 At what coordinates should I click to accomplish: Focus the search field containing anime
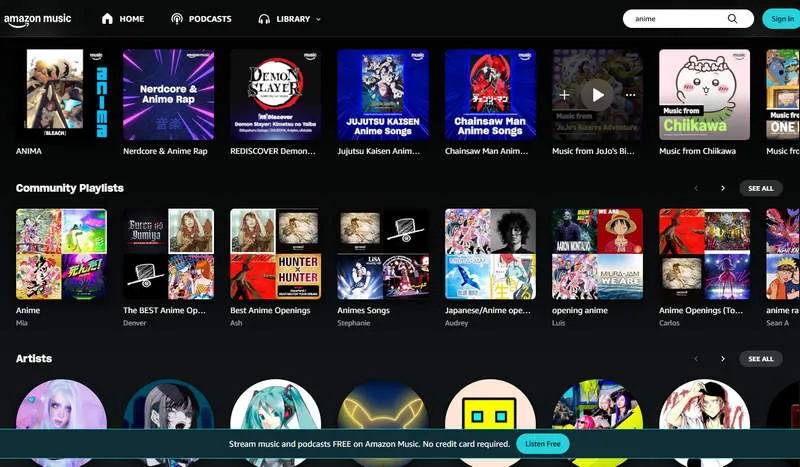click(x=688, y=19)
